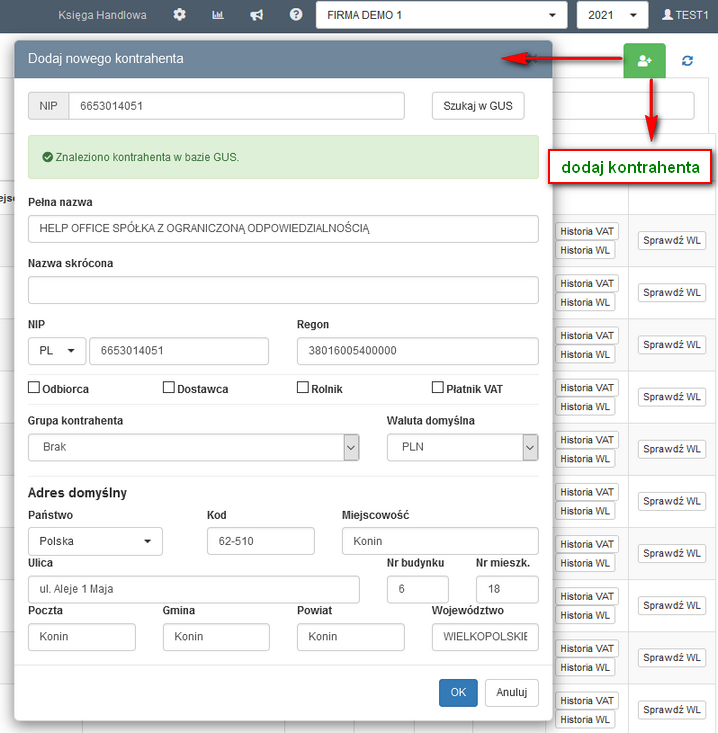
Task: Click the Anuluj button
Action: pos(511,692)
